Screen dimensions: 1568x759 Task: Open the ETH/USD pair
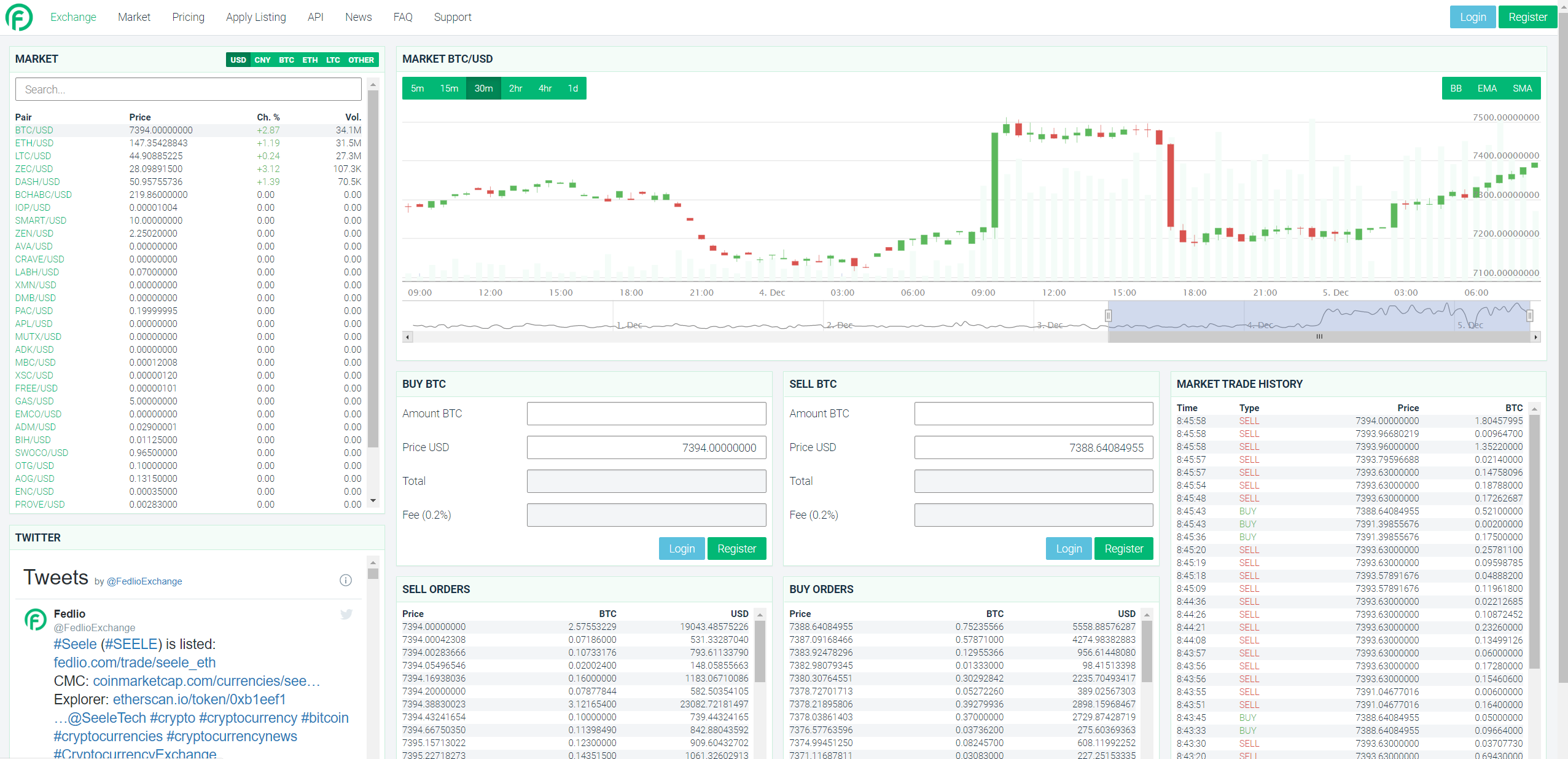(34, 143)
